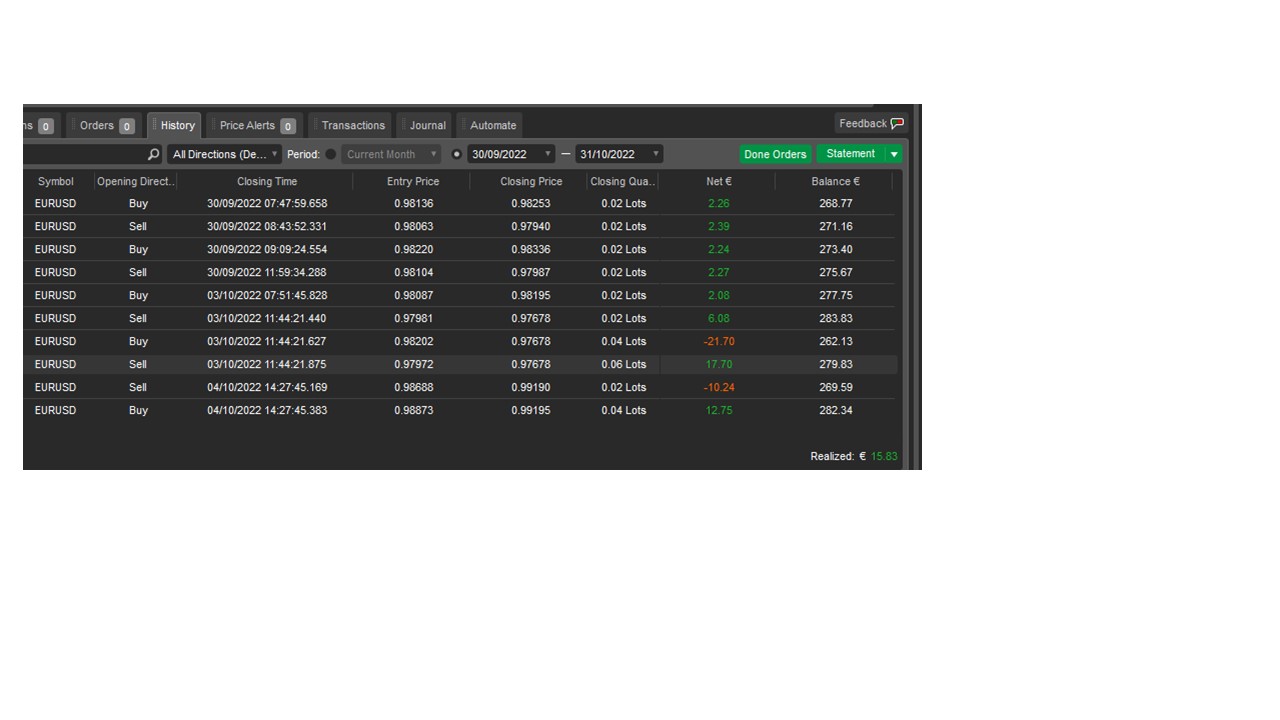The image size is (1280, 720).
Task: Click the net loss value -10.24
Action: pyautogui.click(x=718, y=388)
